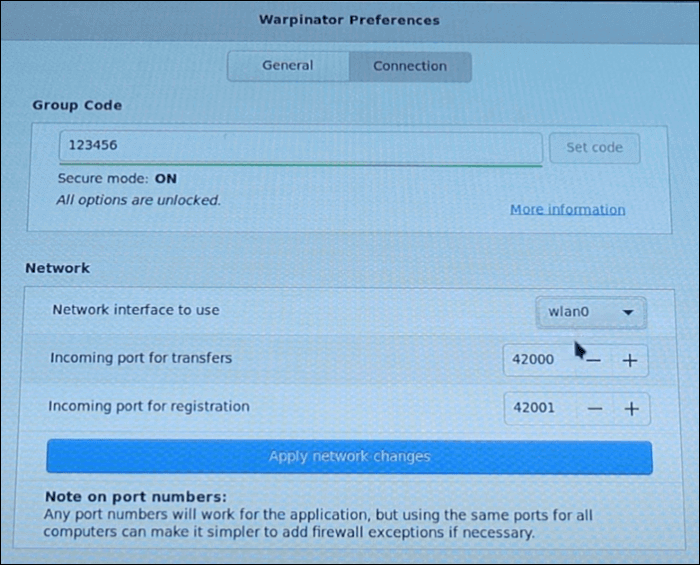Click the 'Secure mode: ON' text

(x=117, y=179)
